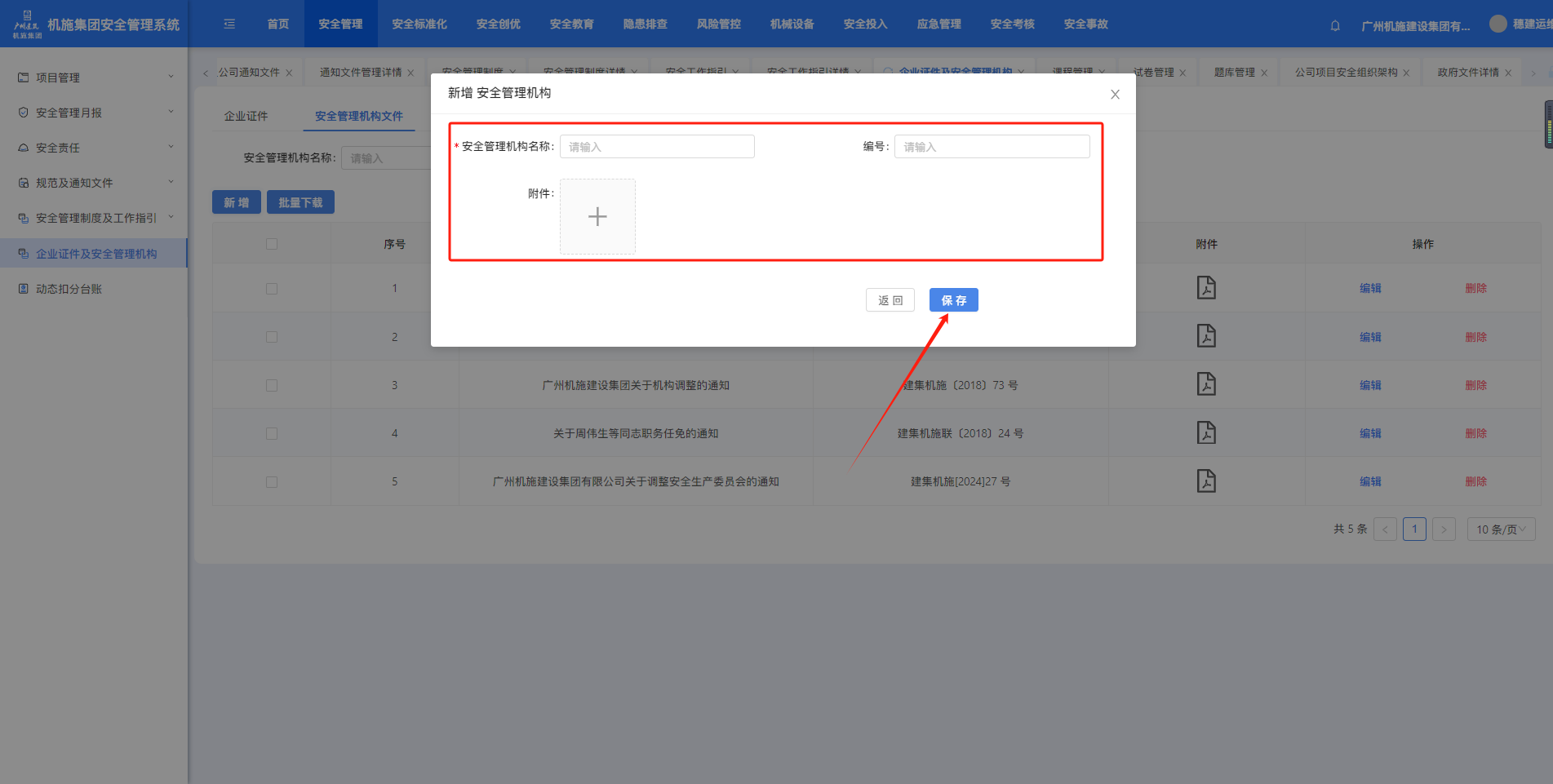Close the 题库管理 tab
The height and width of the screenshot is (784, 1553).
(1264, 73)
